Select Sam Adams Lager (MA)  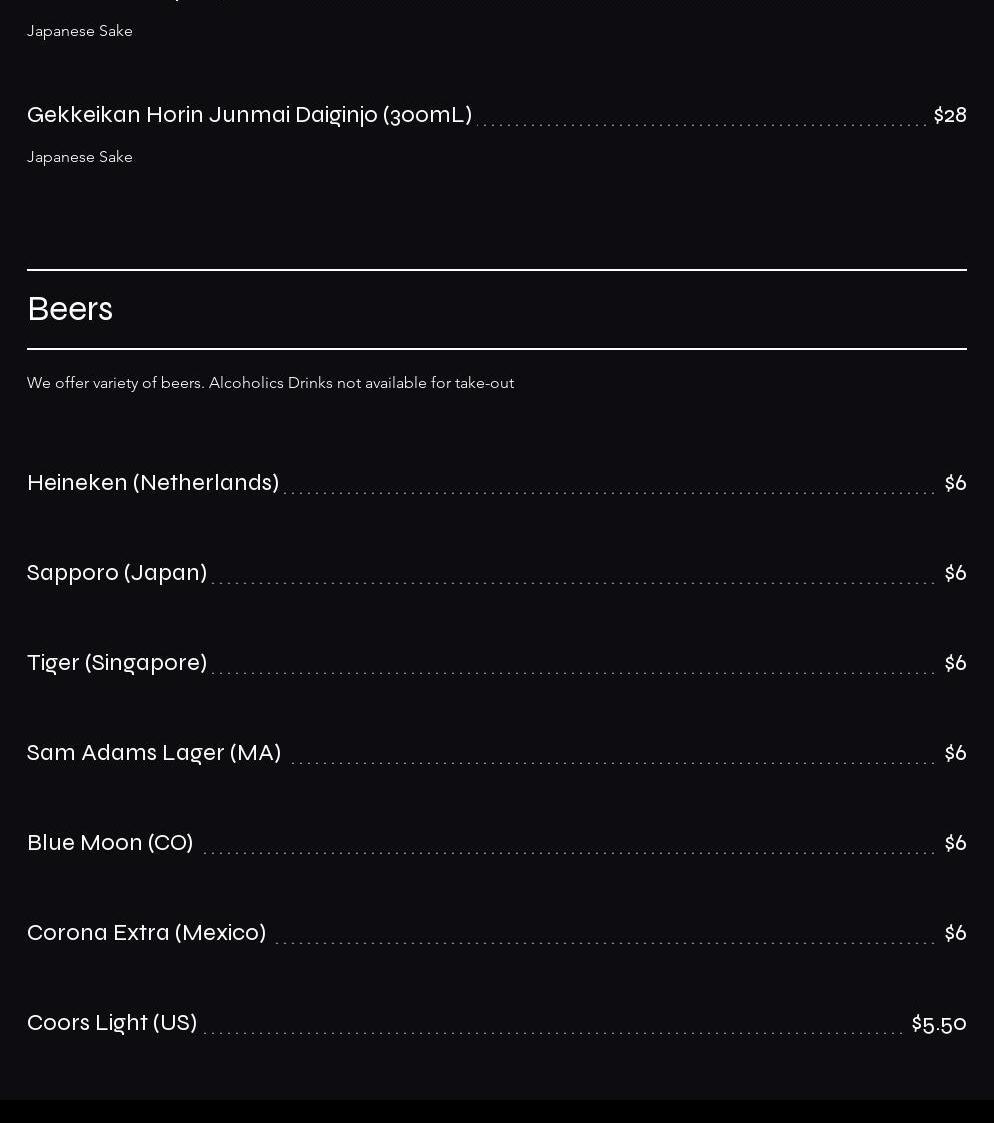(154, 753)
